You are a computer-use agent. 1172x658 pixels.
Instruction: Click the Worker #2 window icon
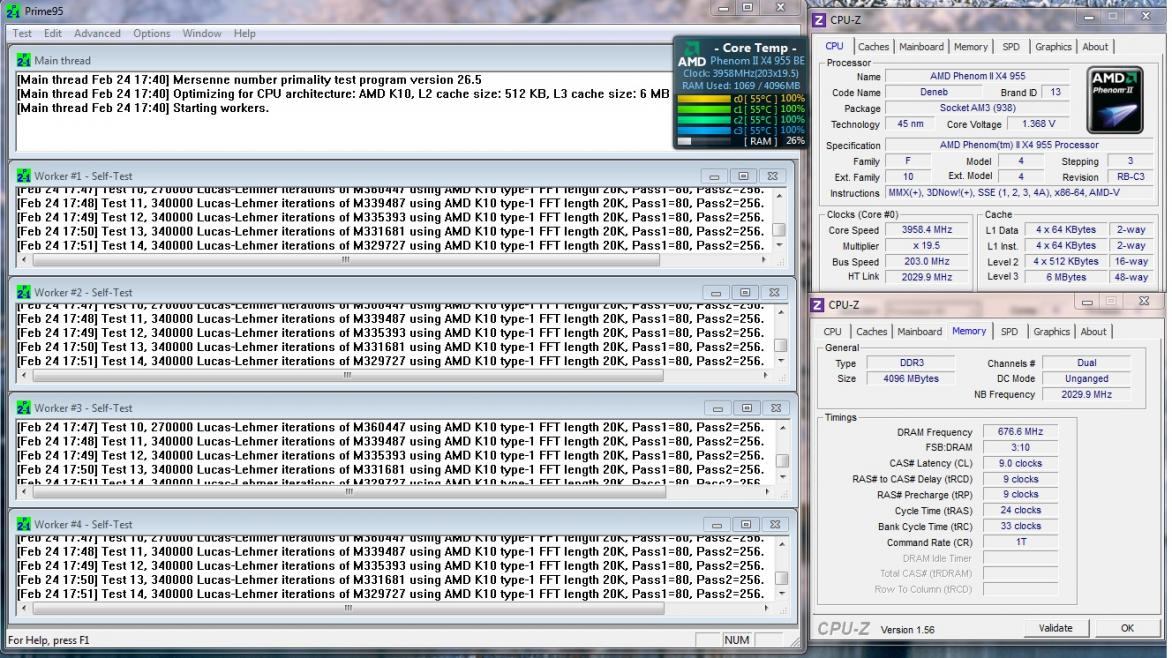pos(23,292)
